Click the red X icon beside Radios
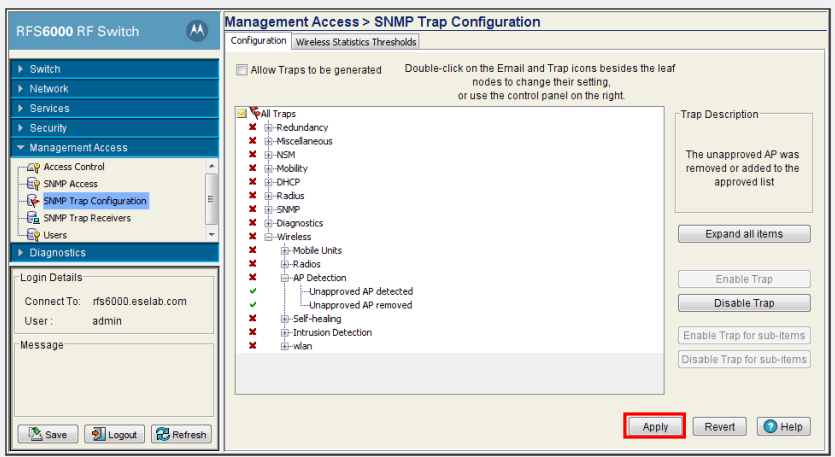Image resolution: width=835 pixels, height=457 pixels. (x=253, y=264)
